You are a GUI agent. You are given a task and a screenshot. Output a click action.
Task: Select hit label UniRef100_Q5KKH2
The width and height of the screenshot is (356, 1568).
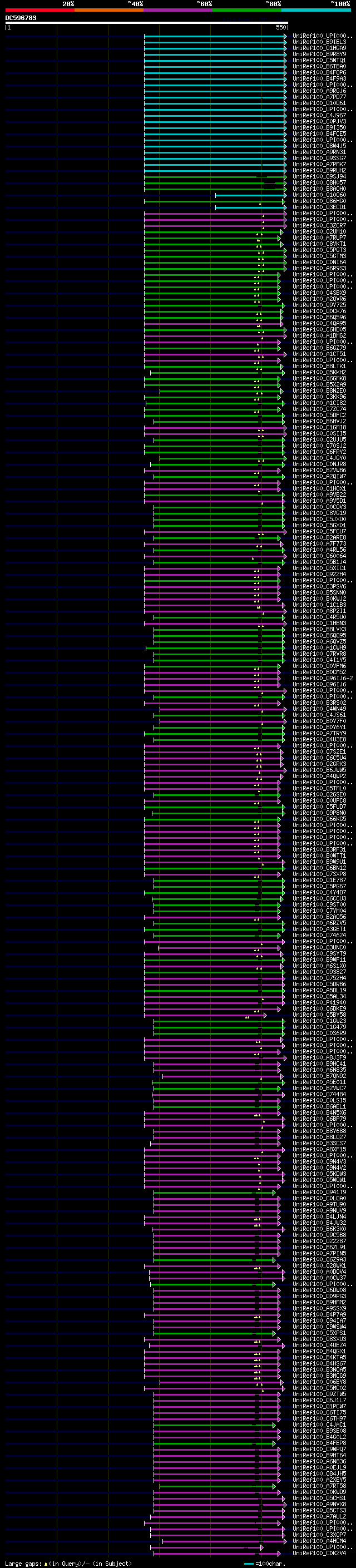pyautogui.click(x=319, y=372)
